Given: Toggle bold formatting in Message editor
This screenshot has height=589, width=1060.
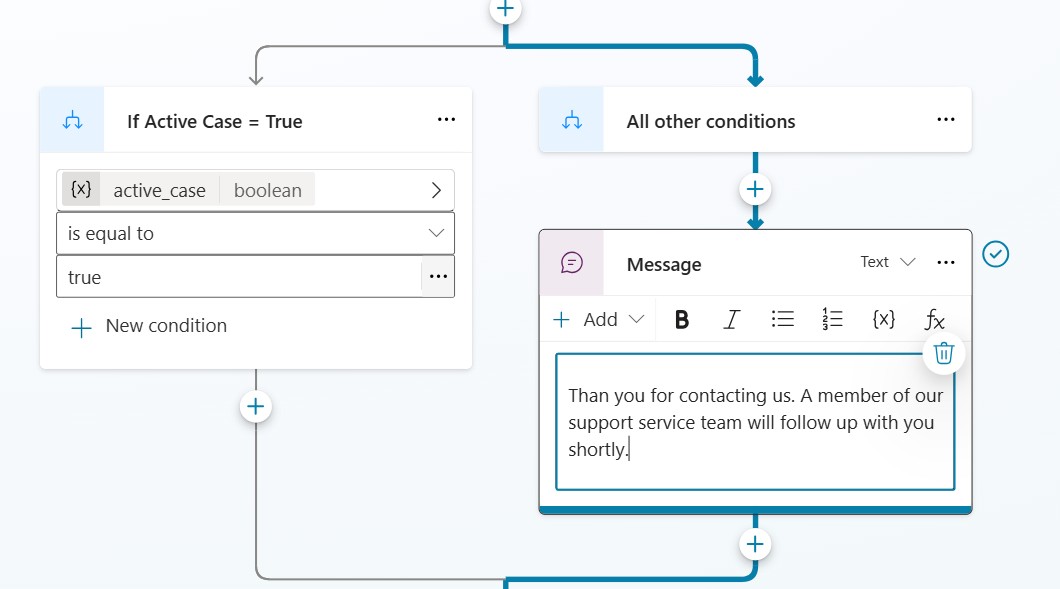Looking at the screenshot, I should (x=682, y=320).
